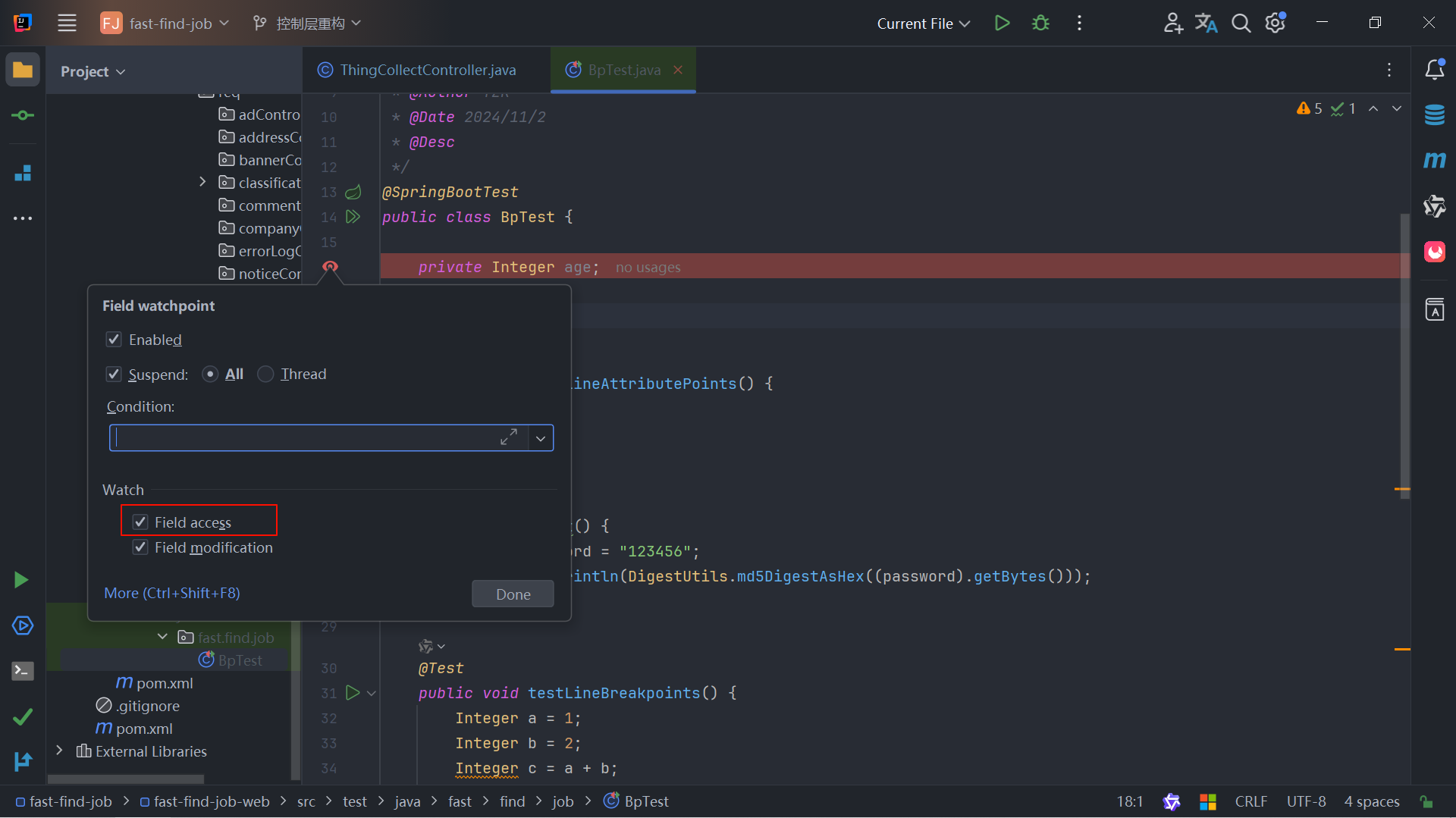Switch to ThingCollectController.java tab
The width and height of the screenshot is (1456, 818).
(417, 70)
